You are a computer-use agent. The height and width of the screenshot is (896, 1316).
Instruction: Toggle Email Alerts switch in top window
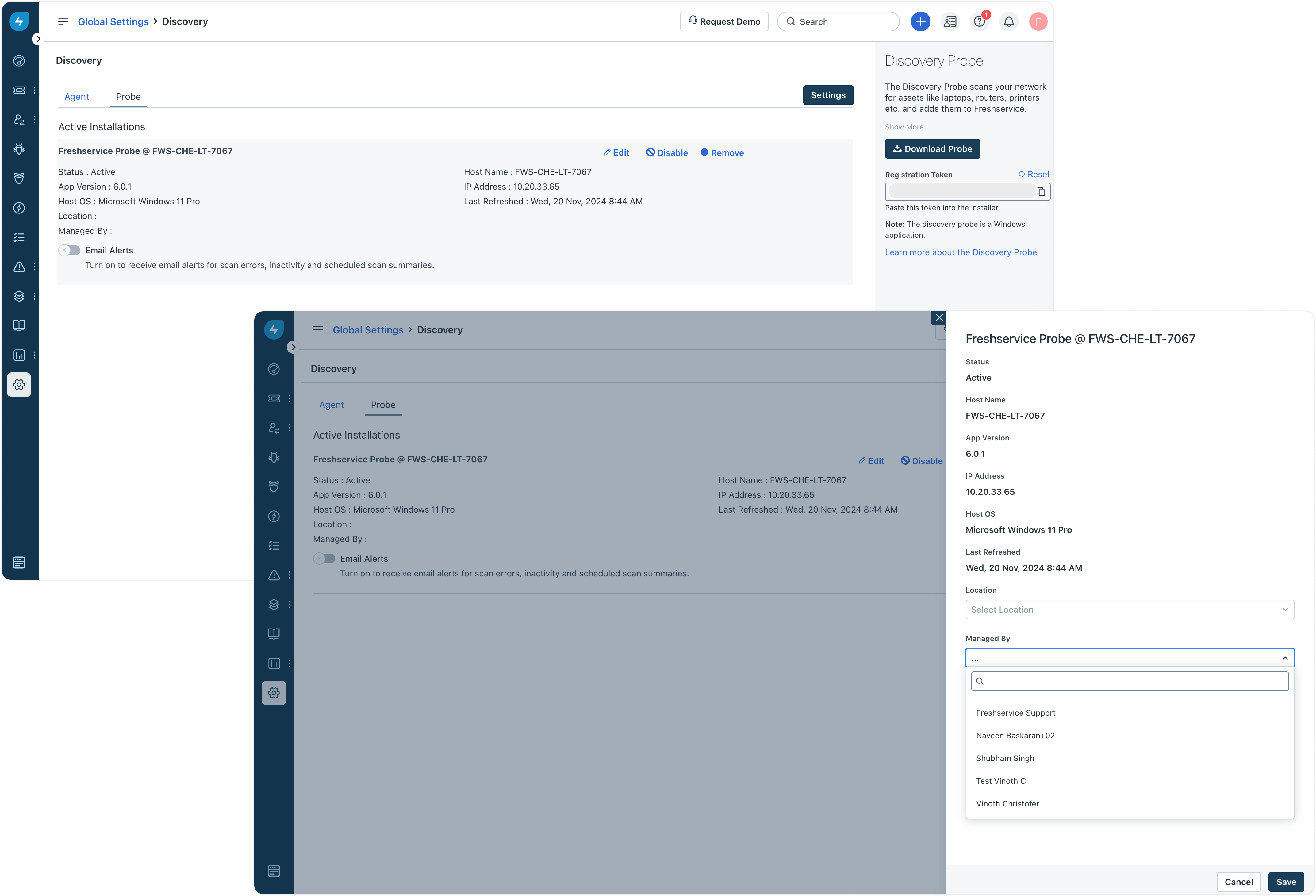70,250
